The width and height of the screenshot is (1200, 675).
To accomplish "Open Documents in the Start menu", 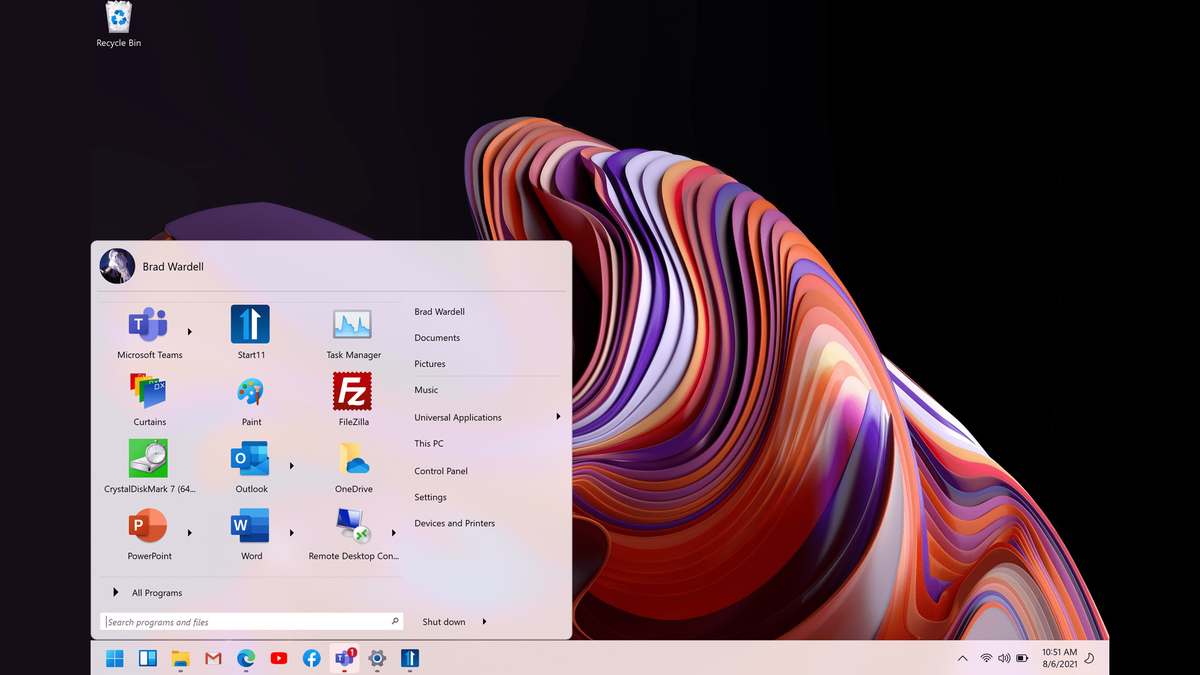I will [x=437, y=338].
